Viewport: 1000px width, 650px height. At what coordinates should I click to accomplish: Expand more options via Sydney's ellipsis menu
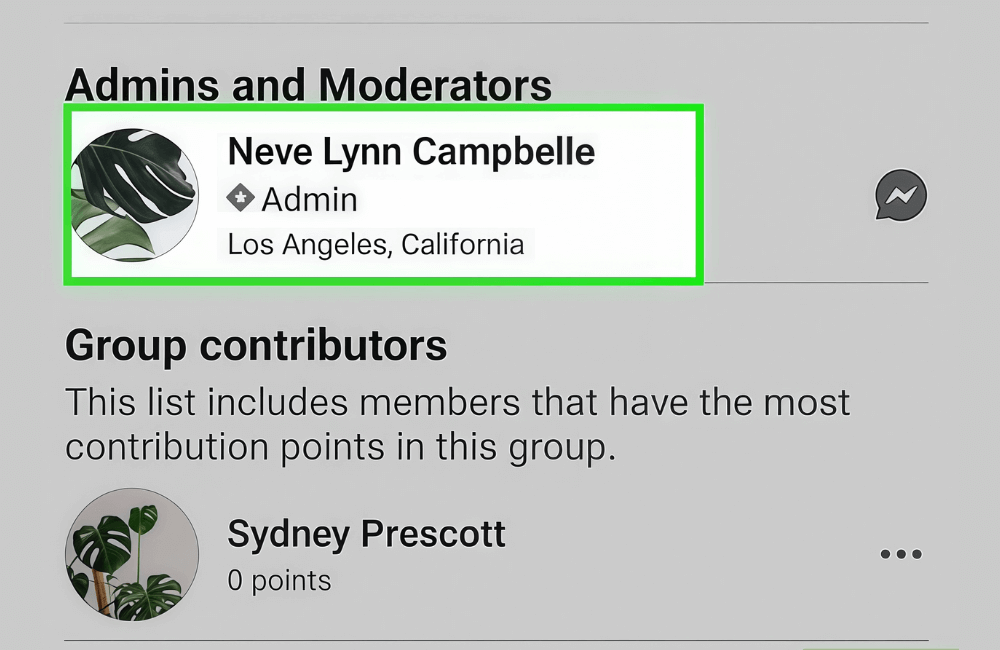[x=901, y=554]
